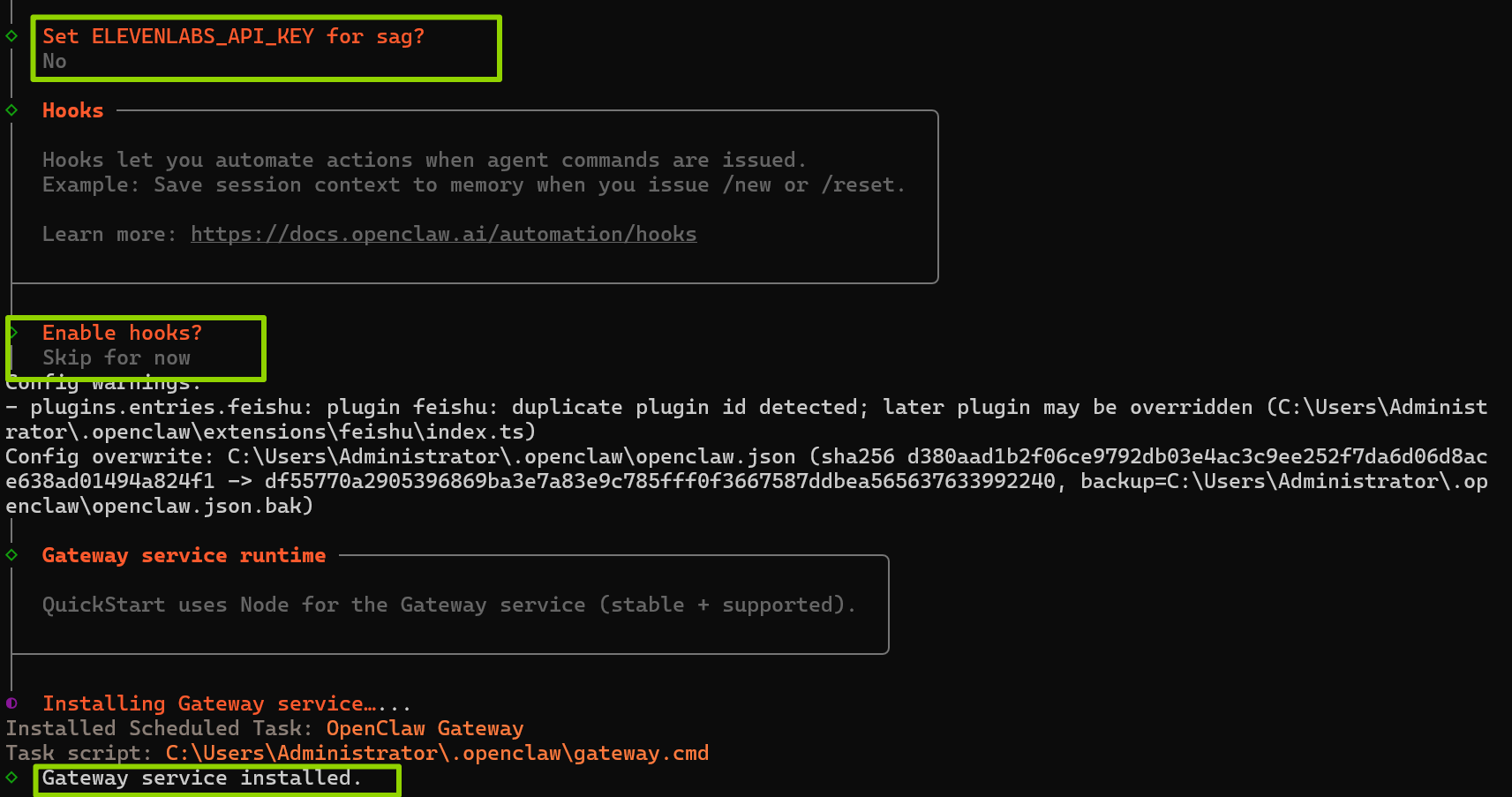
Task: Click the 'Gateway service runtime' heading
Action: 184,555
